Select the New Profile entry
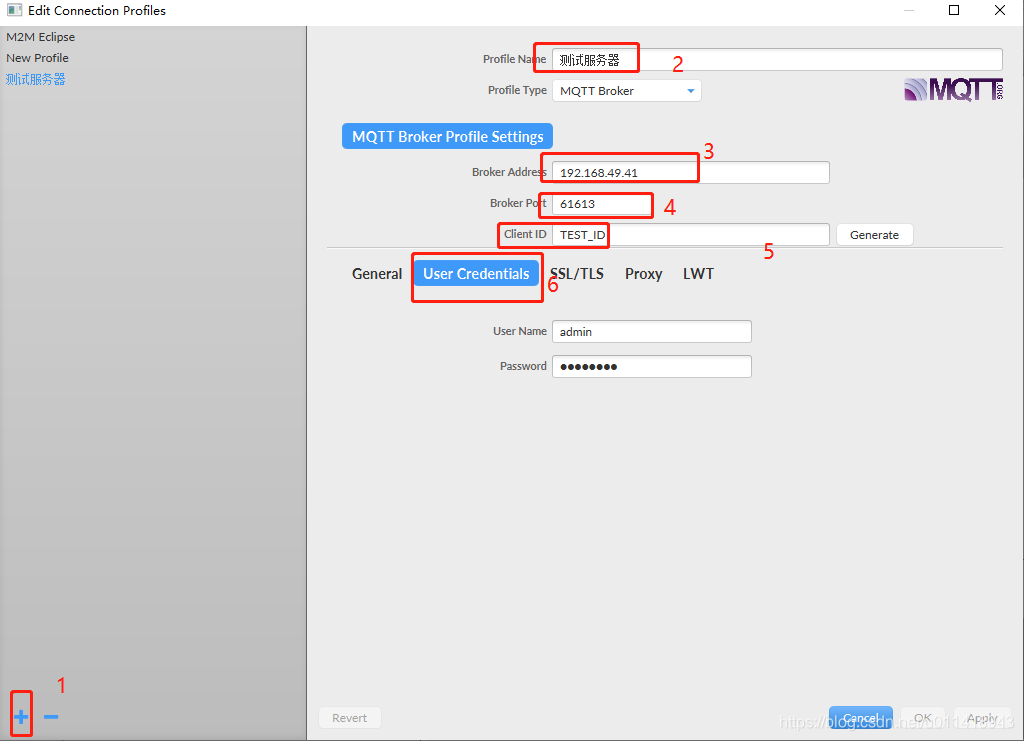The width and height of the screenshot is (1024, 741). 37,58
